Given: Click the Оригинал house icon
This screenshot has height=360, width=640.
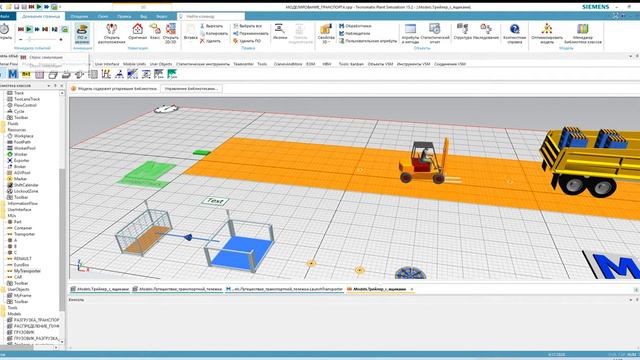Looking at the screenshot, I should [138, 32].
